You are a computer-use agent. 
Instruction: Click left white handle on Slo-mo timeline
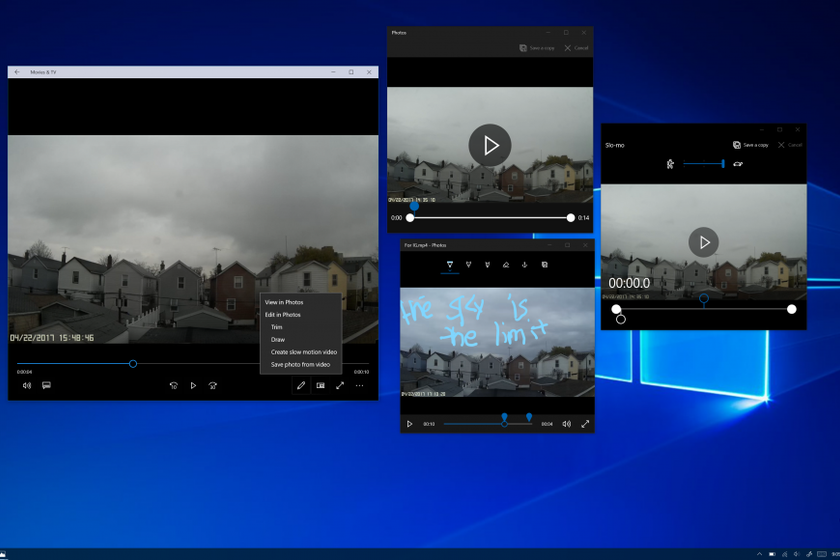pos(617,309)
